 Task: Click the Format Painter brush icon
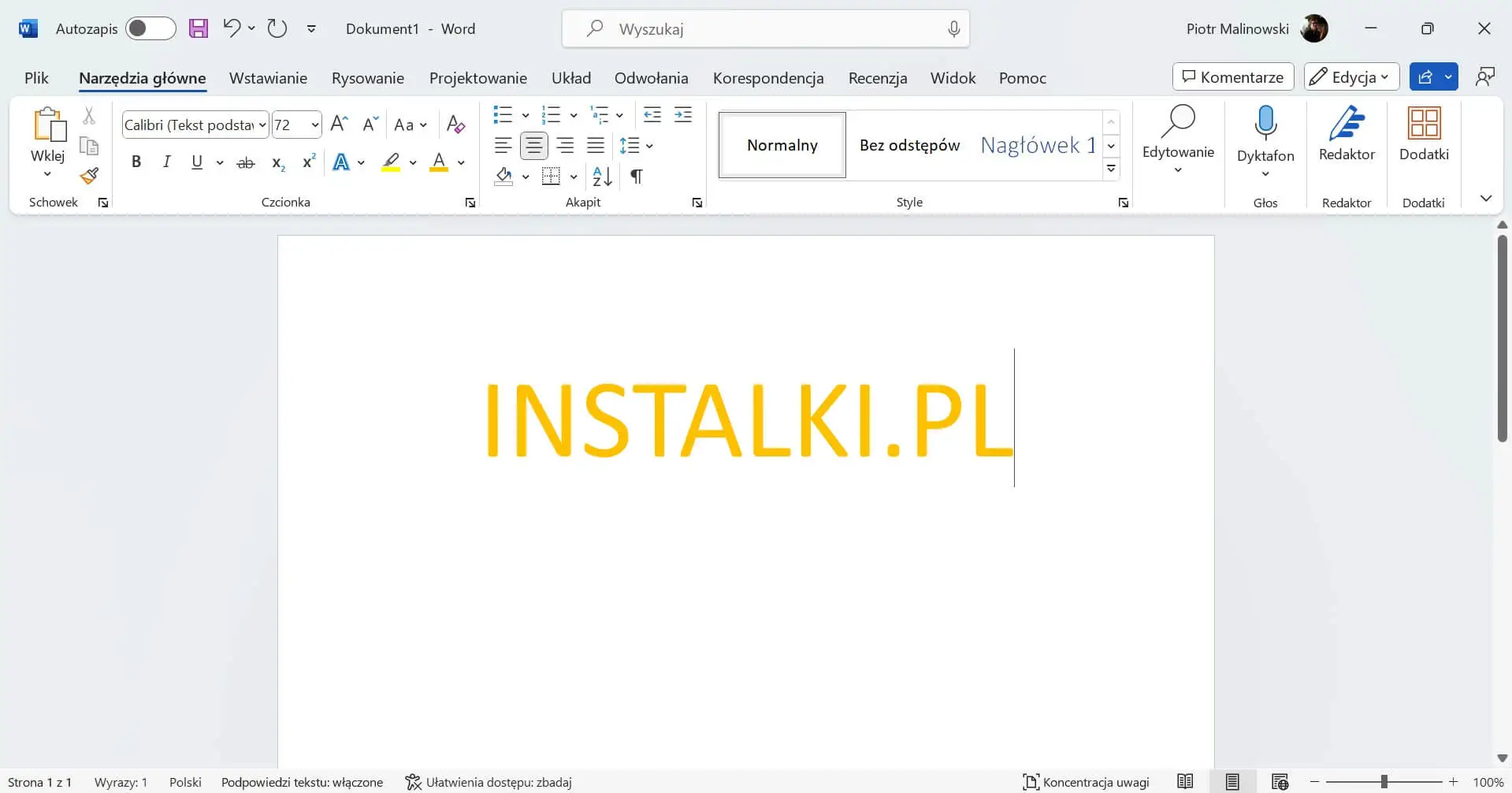[x=89, y=176]
